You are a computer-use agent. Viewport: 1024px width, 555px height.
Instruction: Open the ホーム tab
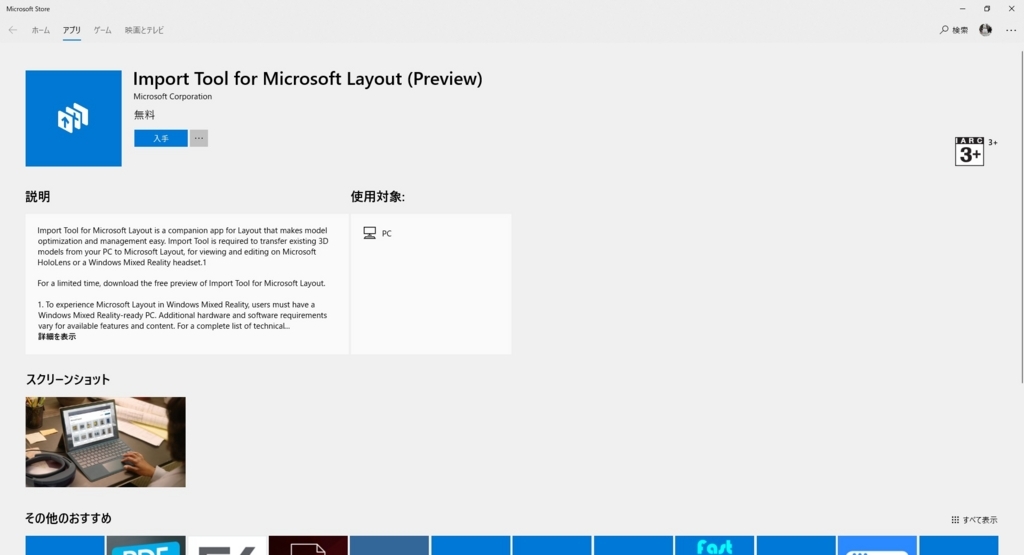tap(40, 30)
